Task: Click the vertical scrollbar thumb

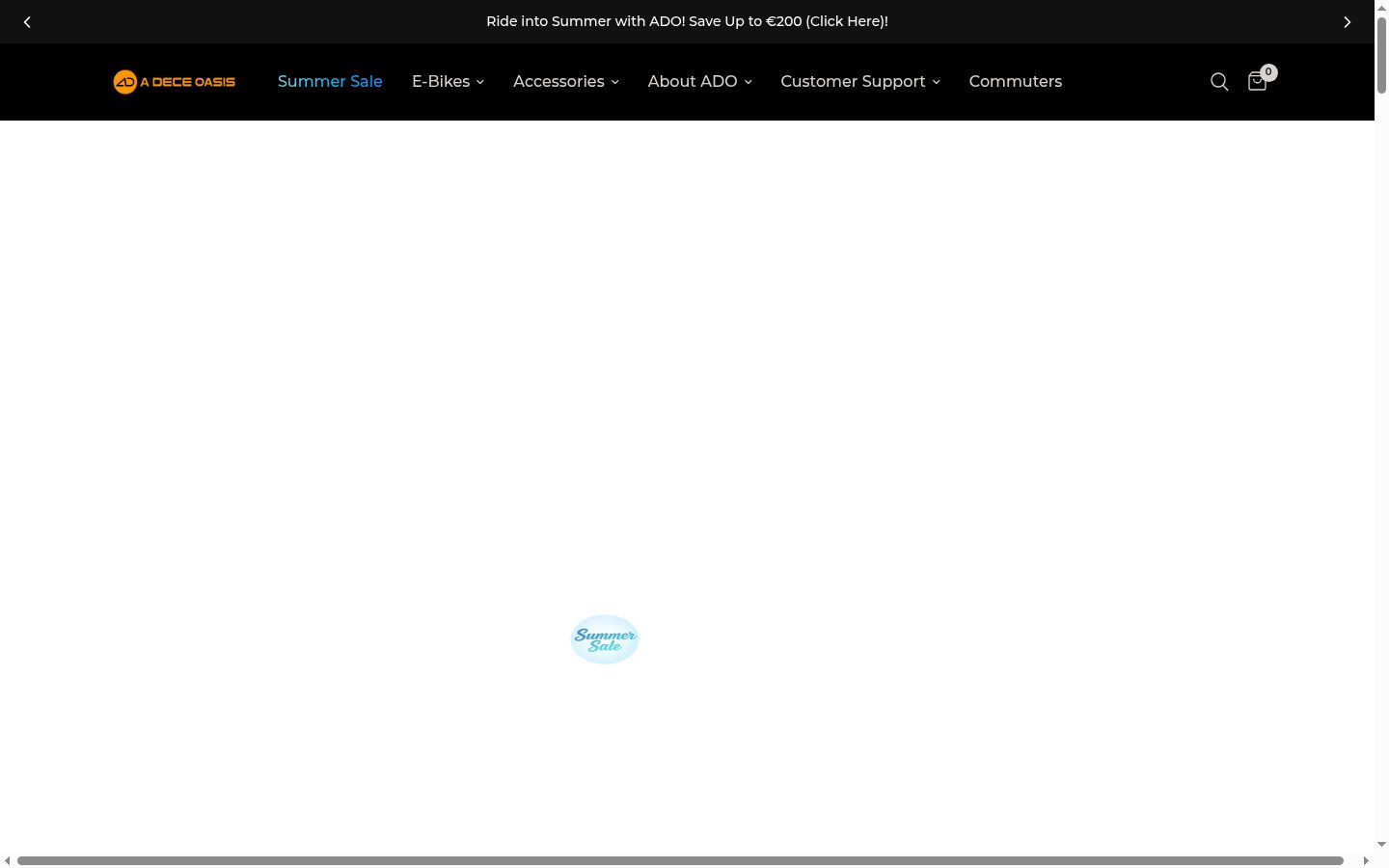Action: click(x=1381, y=56)
